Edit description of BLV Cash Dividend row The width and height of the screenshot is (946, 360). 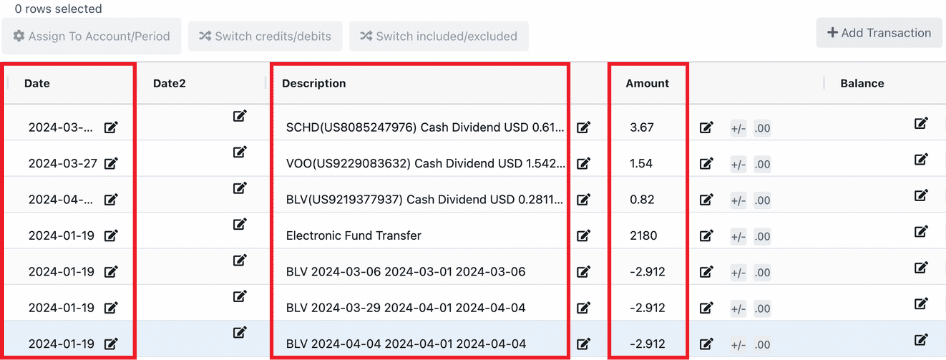click(x=583, y=200)
